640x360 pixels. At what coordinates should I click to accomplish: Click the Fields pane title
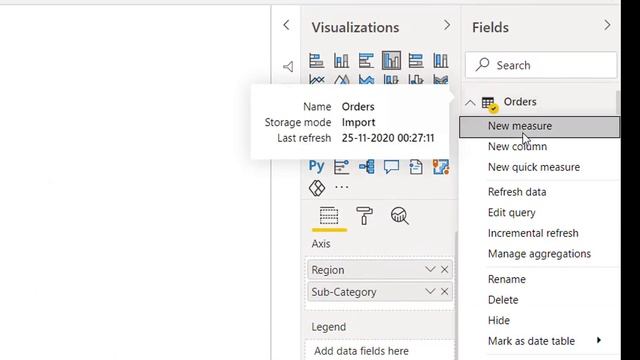coord(490,27)
